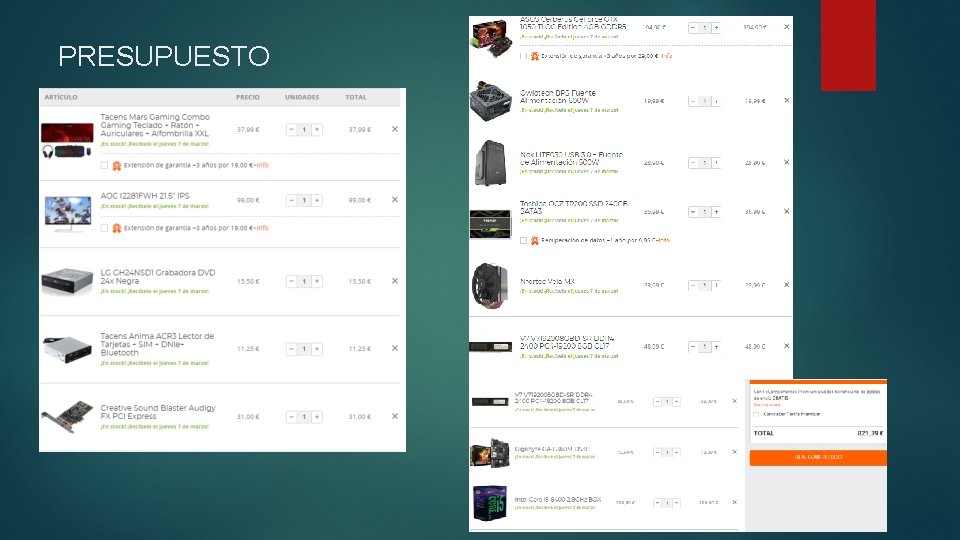The width and height of the screenshot is (960, 540).
Task: Remove the Gigabyte motherboard from cart
Action: [x=735, y=452]
